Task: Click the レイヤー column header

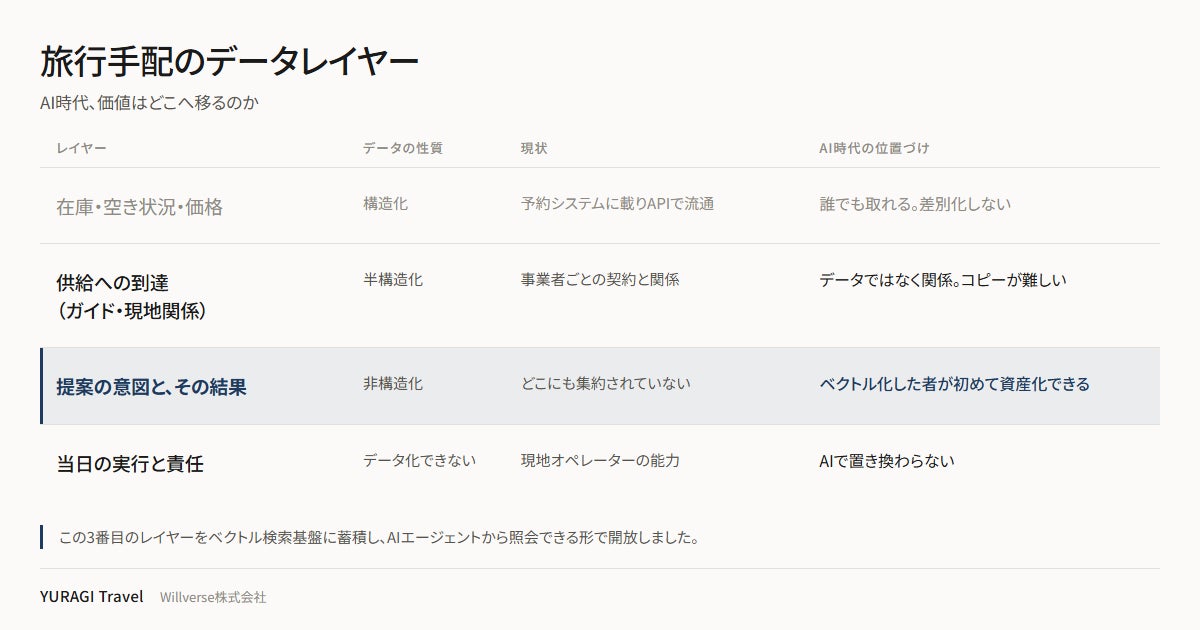Action: click(81, 148)
